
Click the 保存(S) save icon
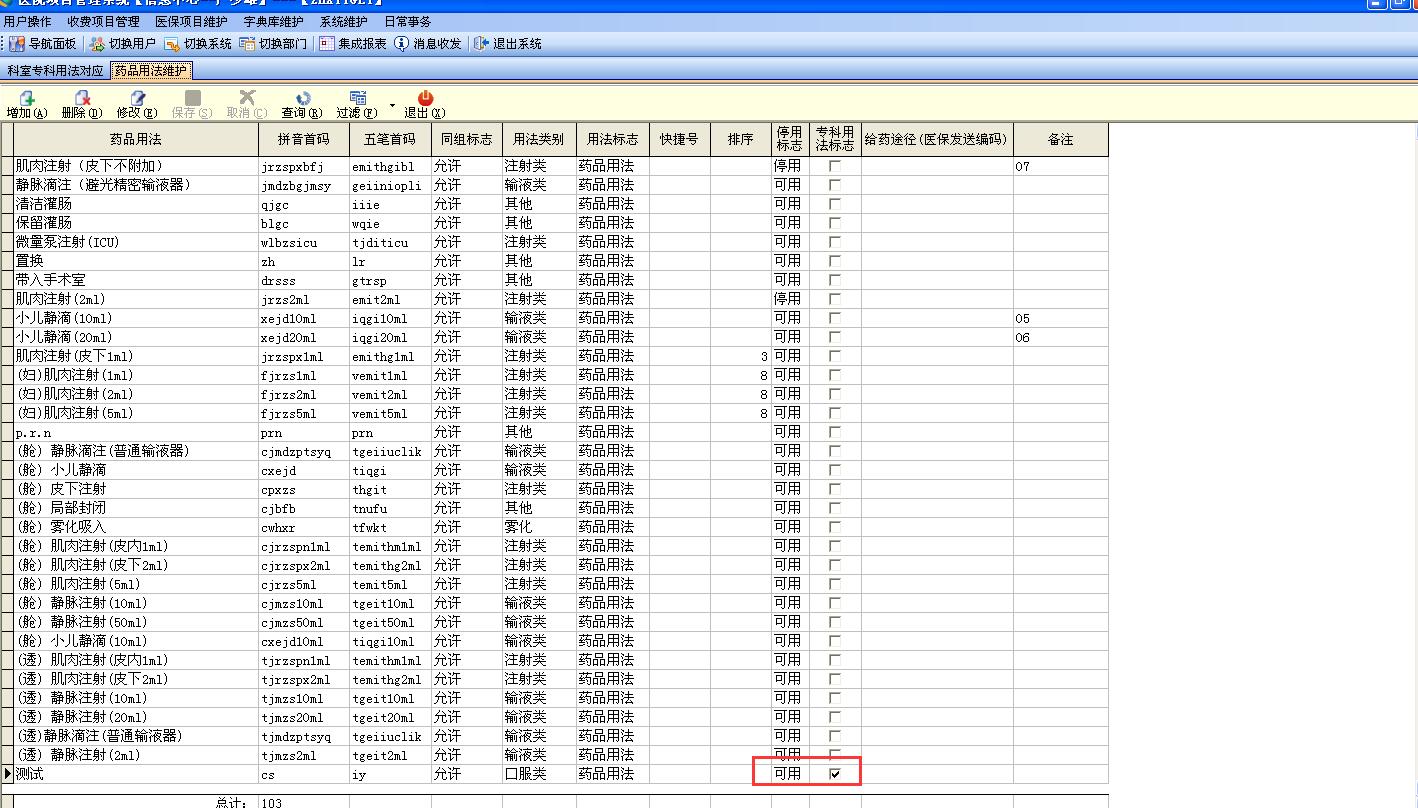coord(193,98)
